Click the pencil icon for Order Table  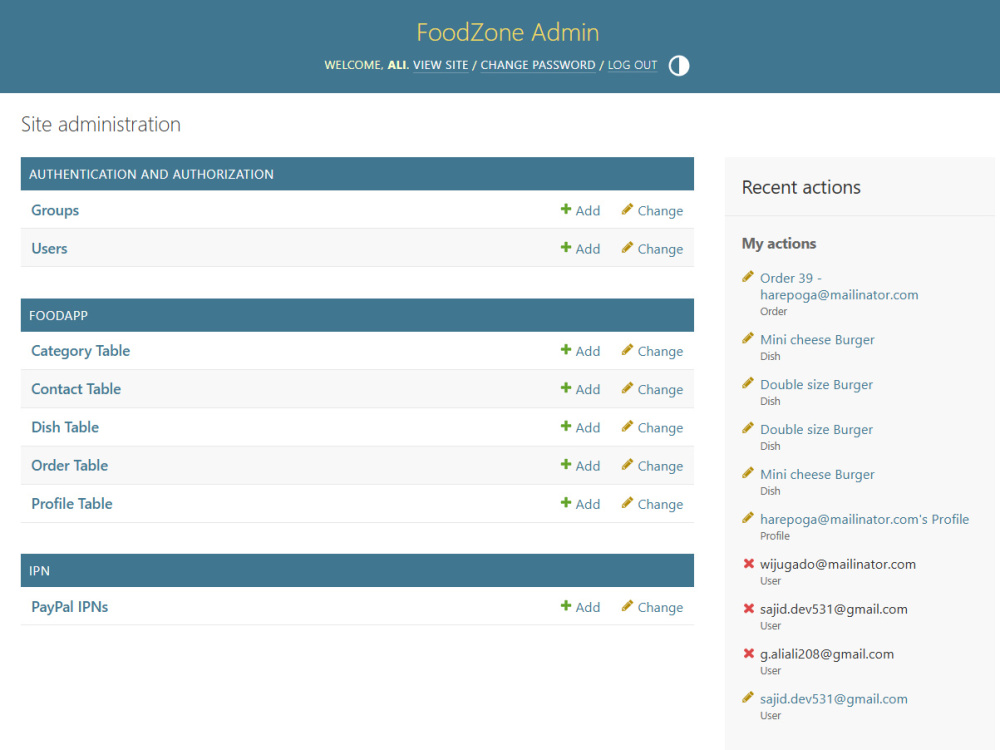pyautogui.click(x=628, y=464)
